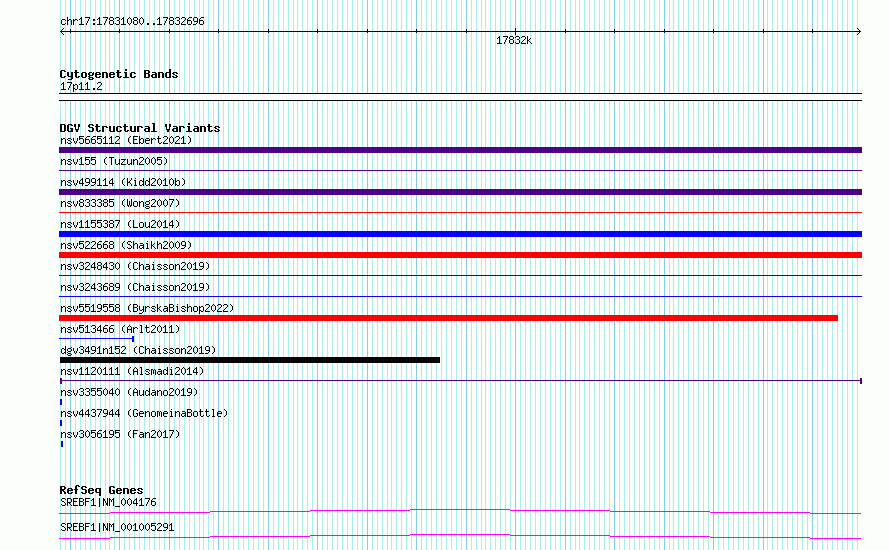The width and height of the screenshot is (890, 550).
Task: Click the DGV Structural Variants track title
Action: pos(140,128)
